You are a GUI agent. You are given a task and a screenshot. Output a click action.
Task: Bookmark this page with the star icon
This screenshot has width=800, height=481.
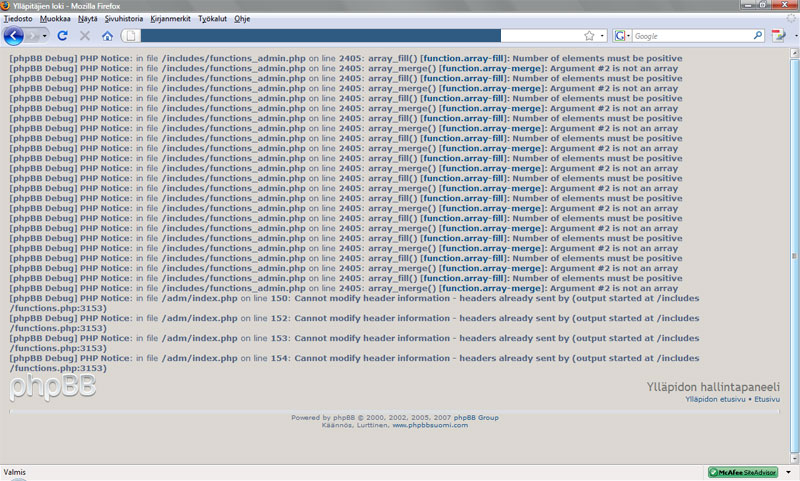click(x=589, y=36)
